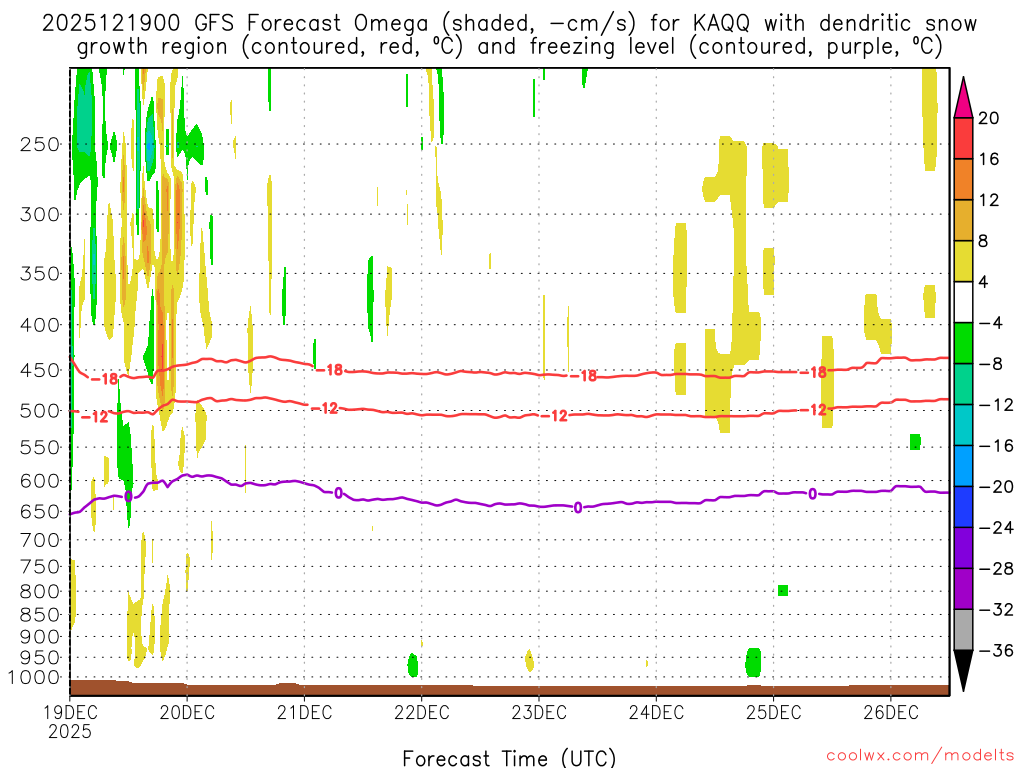Click the 2025 year label under 19DEC
The image size is (1024, 768).
(x=70, y=731)
